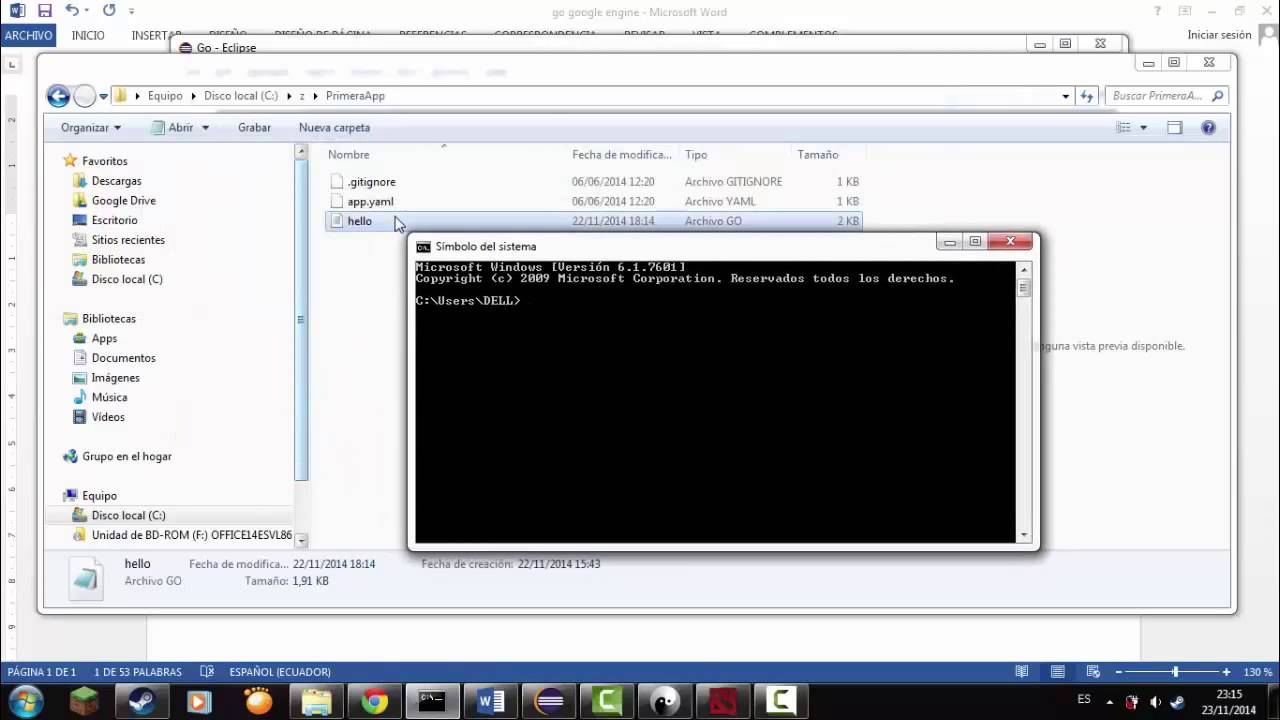The image size is (1280, 720).
Task: Click Nueva carpeta button
Action: (x=334, y=128)
